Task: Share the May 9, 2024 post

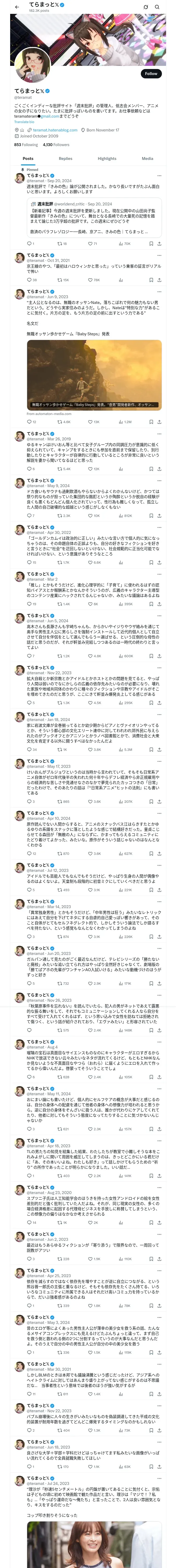Action: coord(159,516)
